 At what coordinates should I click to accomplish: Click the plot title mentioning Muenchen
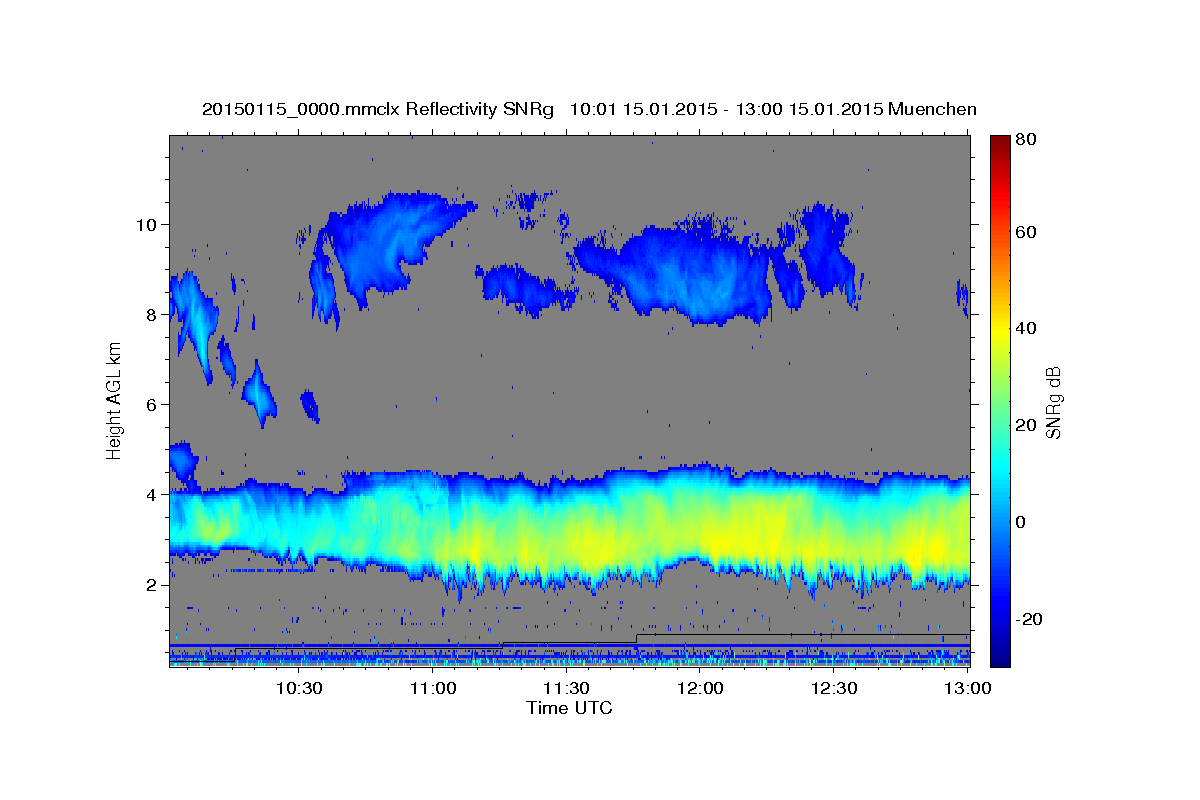pos(589,108)
